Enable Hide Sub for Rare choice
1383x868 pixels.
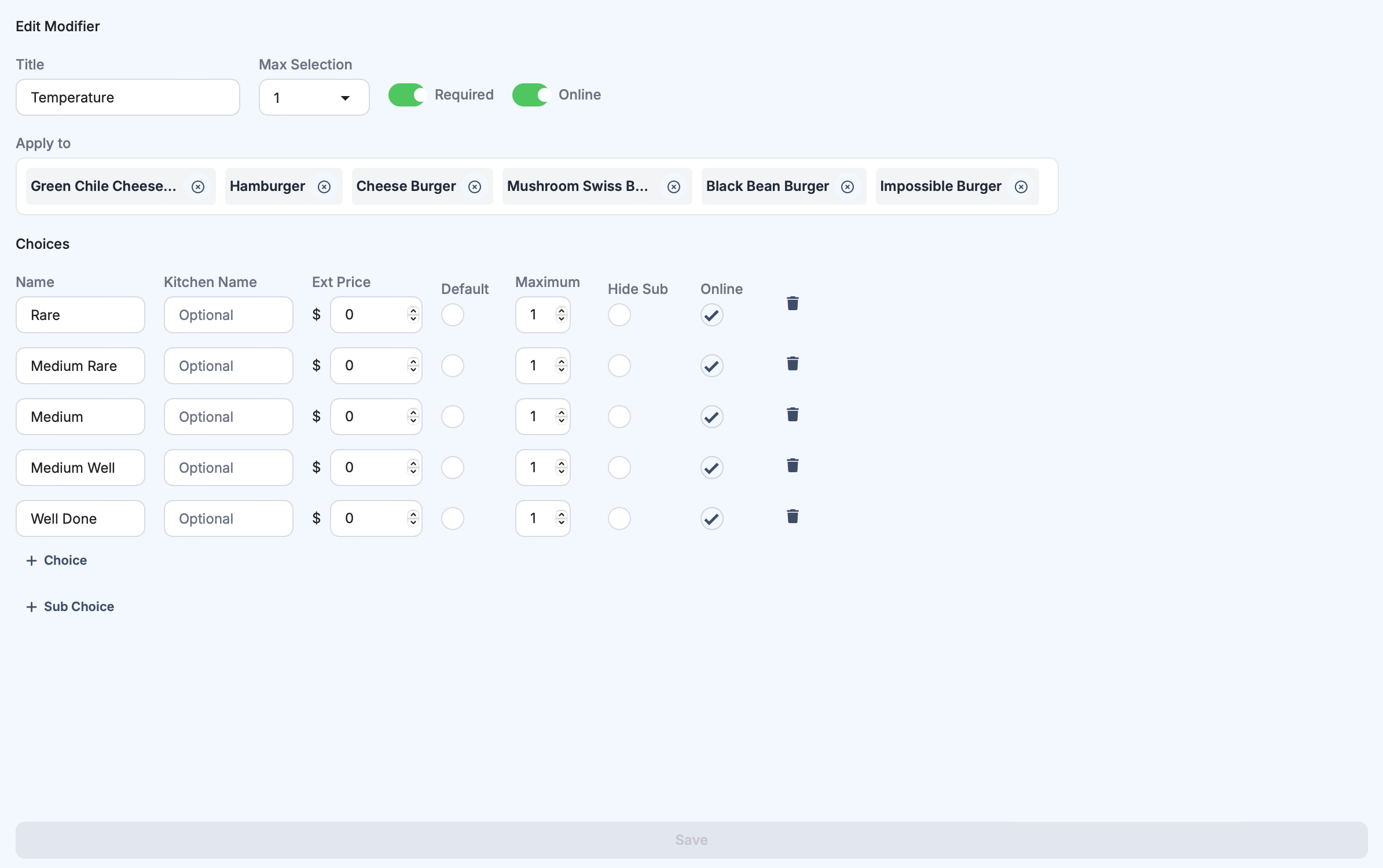(x=619, y=315)
